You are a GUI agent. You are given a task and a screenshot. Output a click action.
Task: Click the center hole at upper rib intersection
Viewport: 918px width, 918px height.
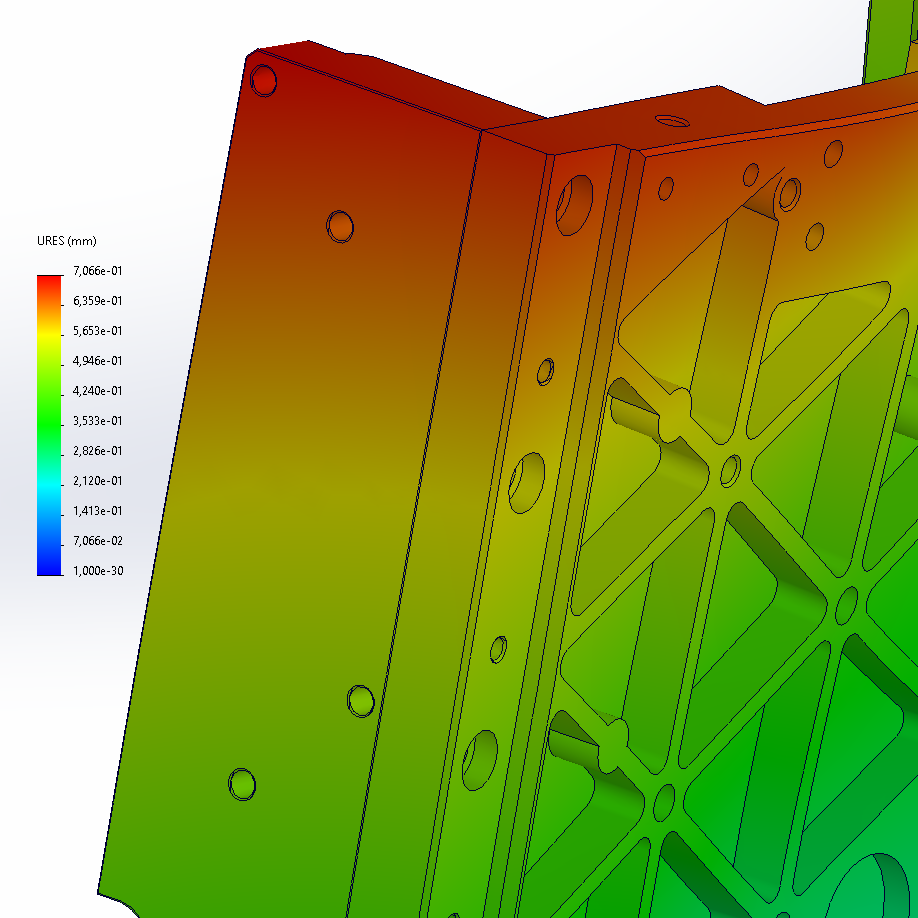(731, 469)
